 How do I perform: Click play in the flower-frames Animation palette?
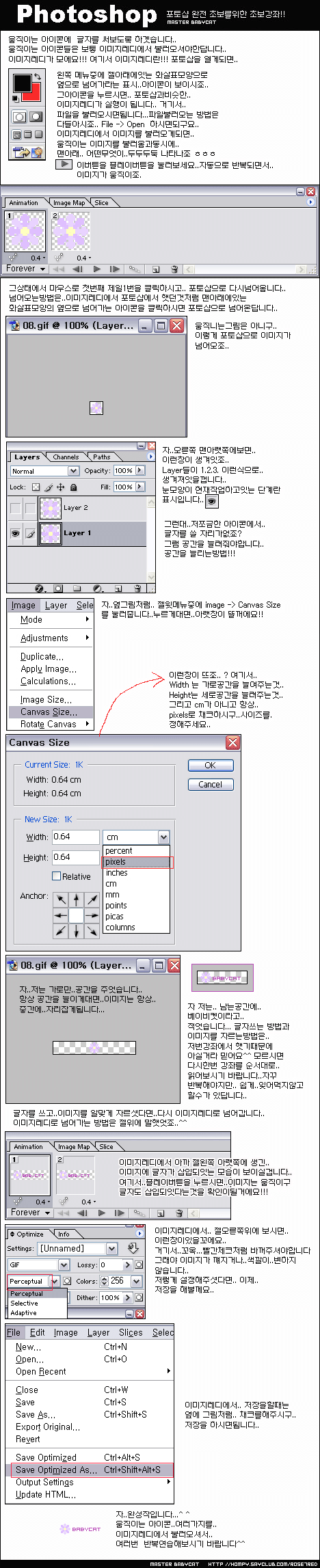(x=97, y=269)
